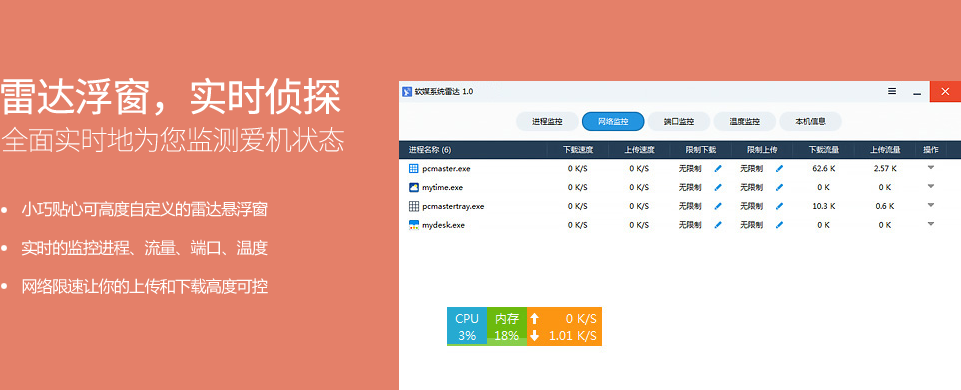Close the 软媒系统雷达 window
The image size is (961, 390).
click(945, 92)
